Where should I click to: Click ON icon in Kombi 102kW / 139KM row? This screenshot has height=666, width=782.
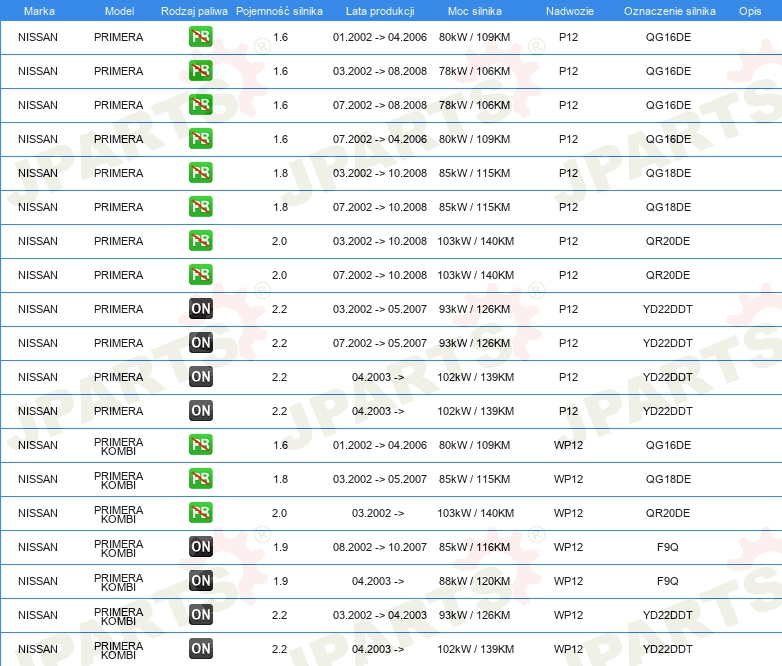pyautogui.click(x=200, y=649)
